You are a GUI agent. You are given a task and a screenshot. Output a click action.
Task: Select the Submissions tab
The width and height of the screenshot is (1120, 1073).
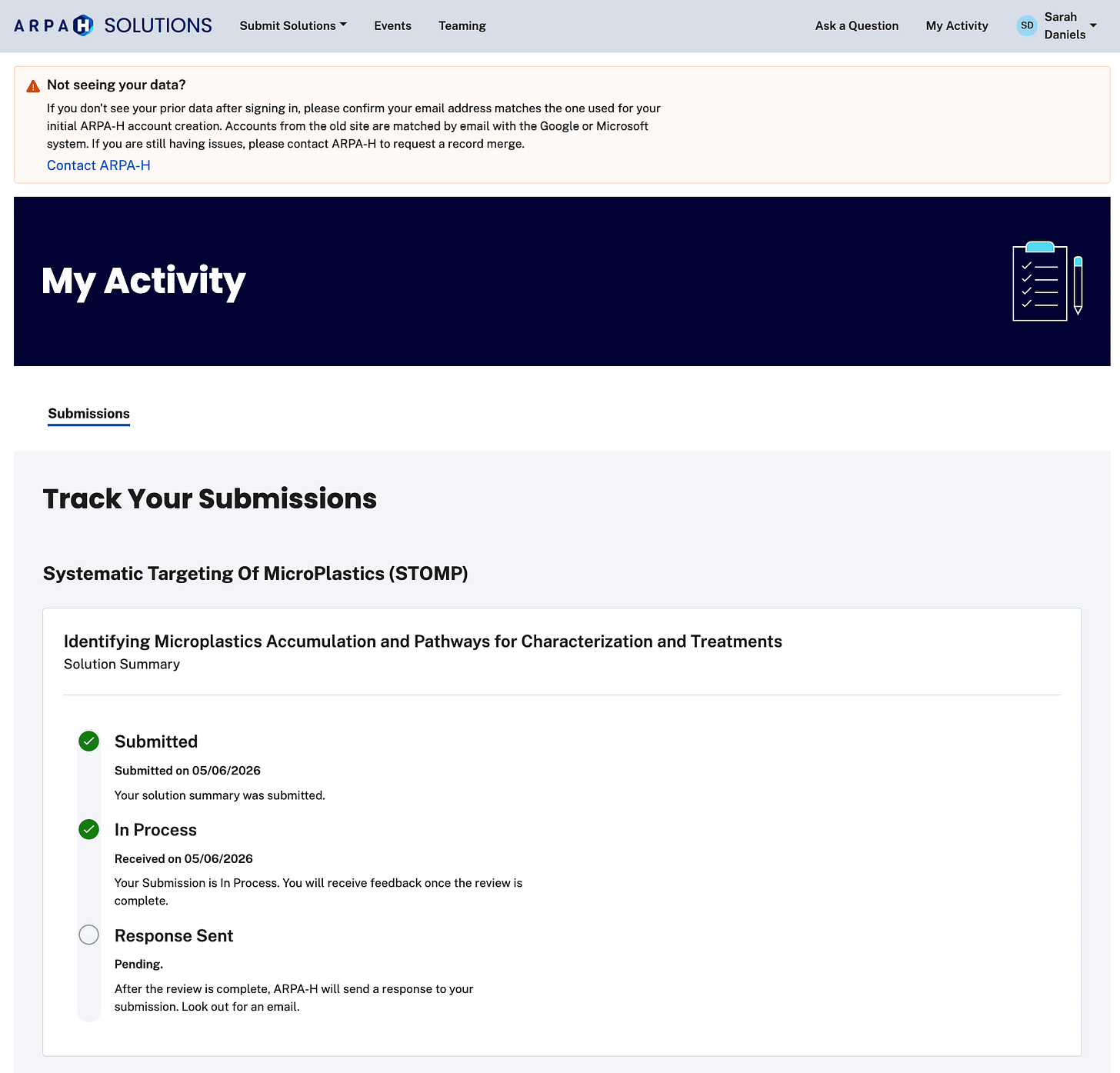tap(88, 413)
